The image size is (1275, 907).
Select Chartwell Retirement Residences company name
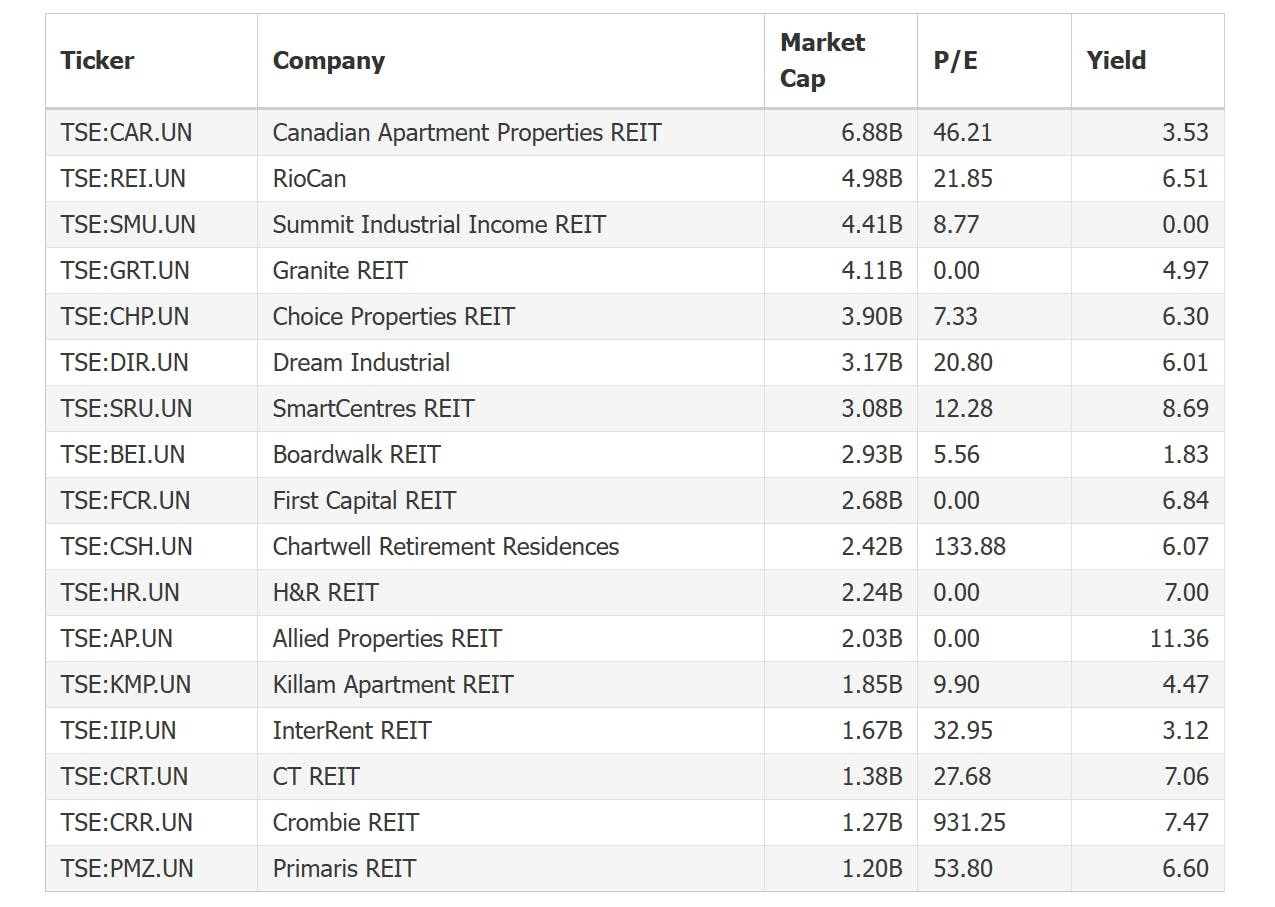[x=445, y=546]
